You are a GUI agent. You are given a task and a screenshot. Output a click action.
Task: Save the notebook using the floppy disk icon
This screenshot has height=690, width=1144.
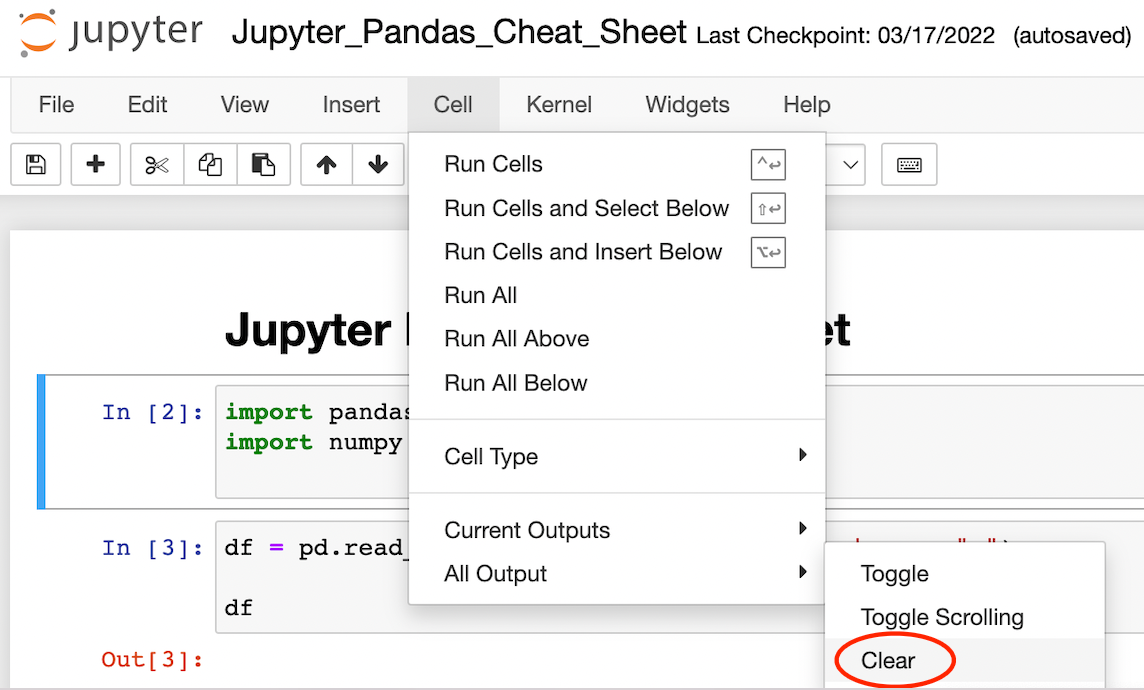tap(35, 165)
